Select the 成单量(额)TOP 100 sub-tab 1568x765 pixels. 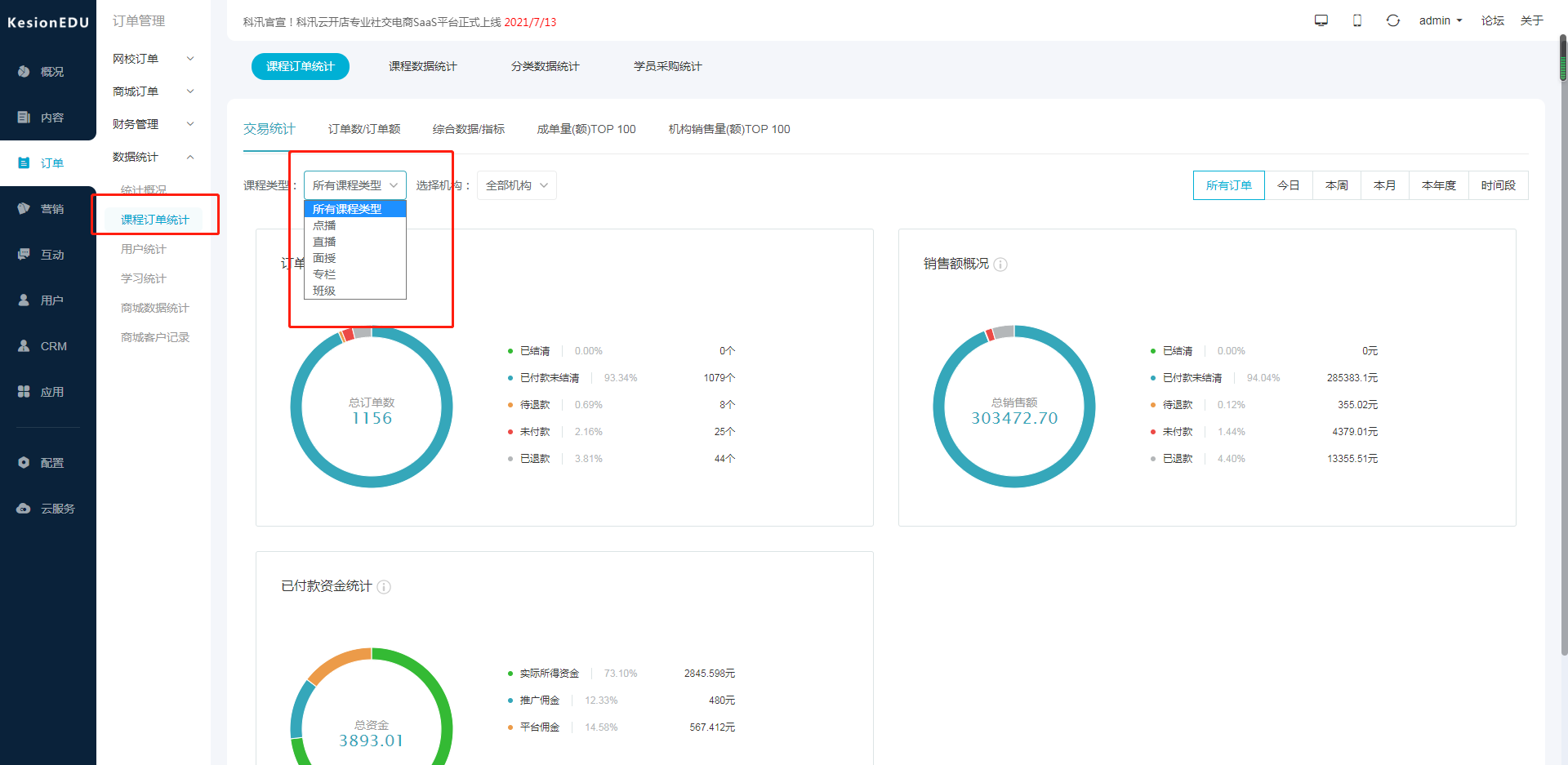[x=586, y=129]
